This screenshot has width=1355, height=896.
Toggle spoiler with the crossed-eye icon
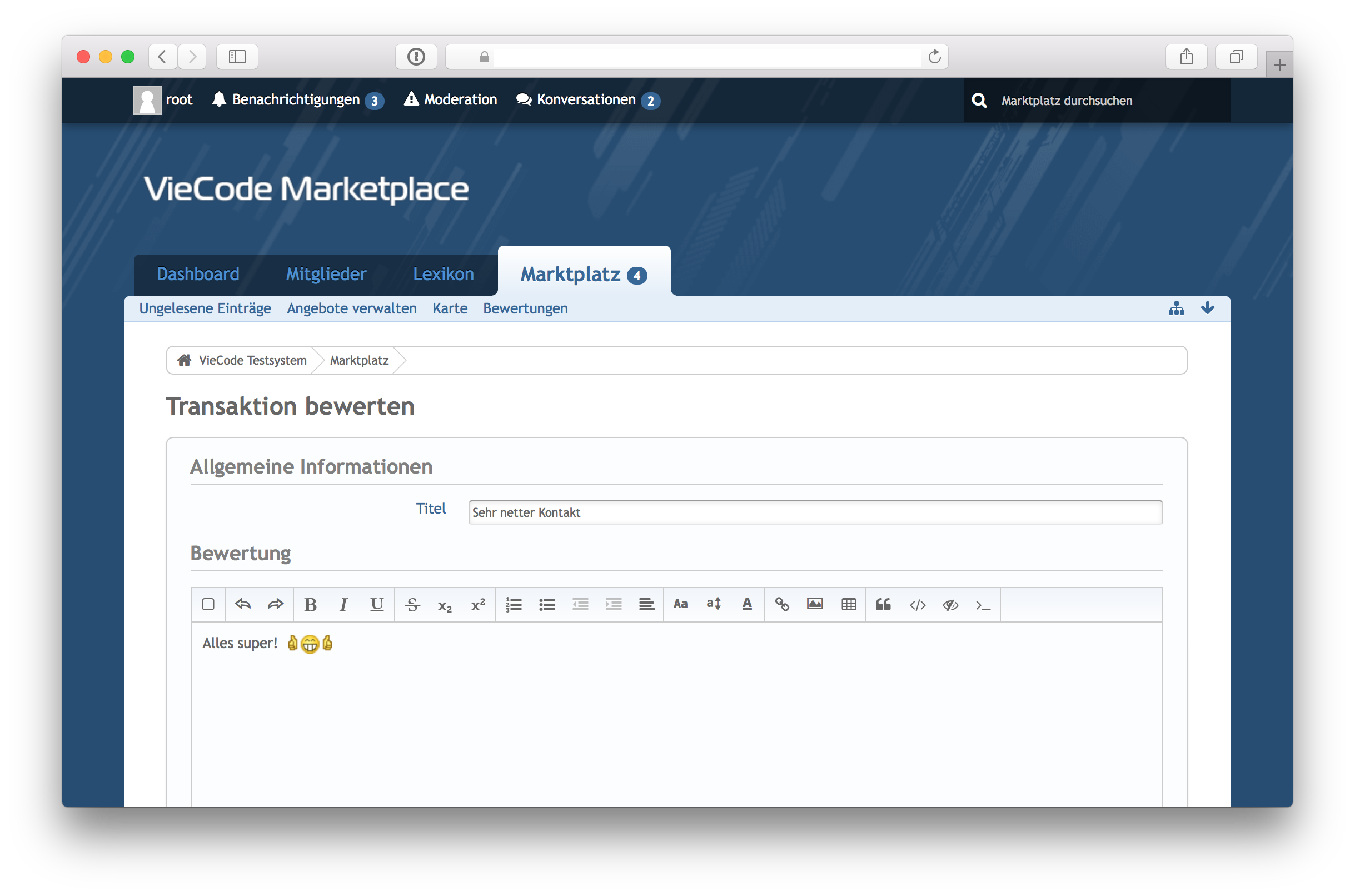pos(950,605)
